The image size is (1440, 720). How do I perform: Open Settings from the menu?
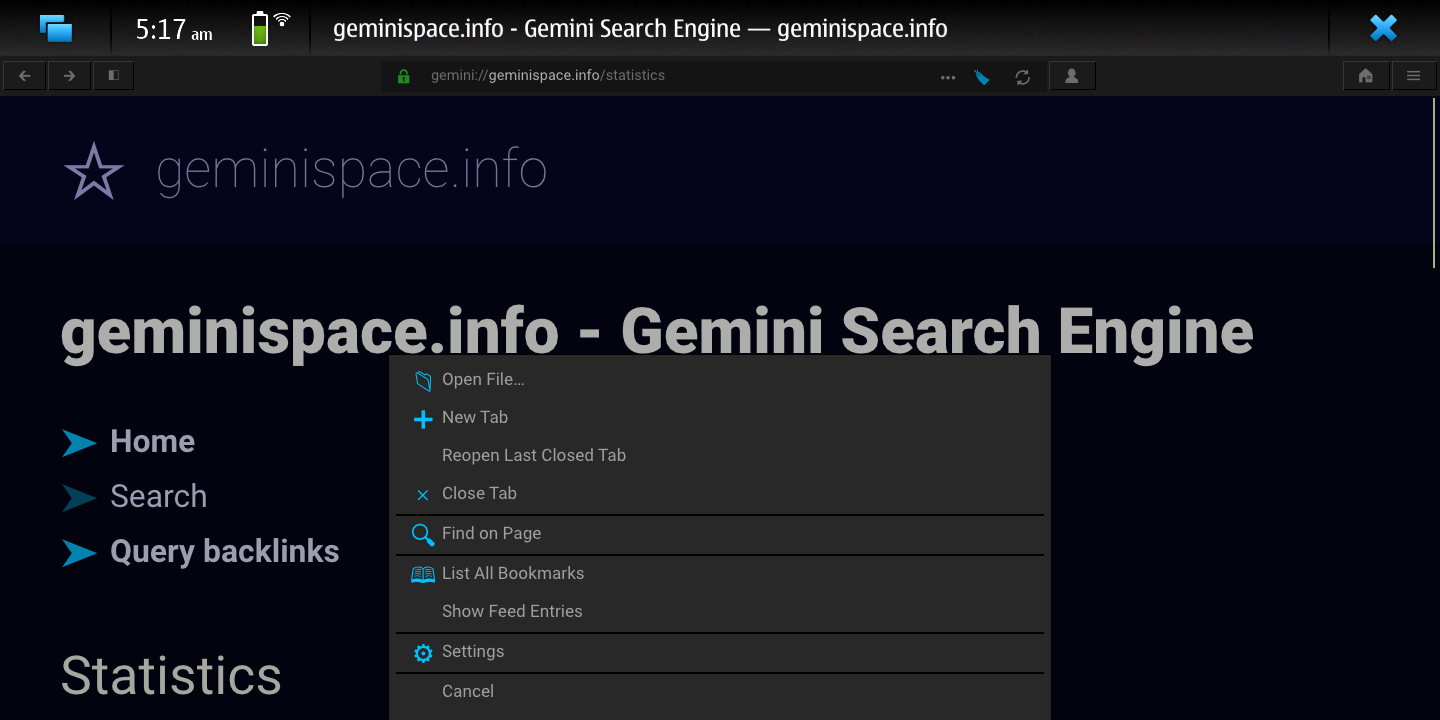473,652
